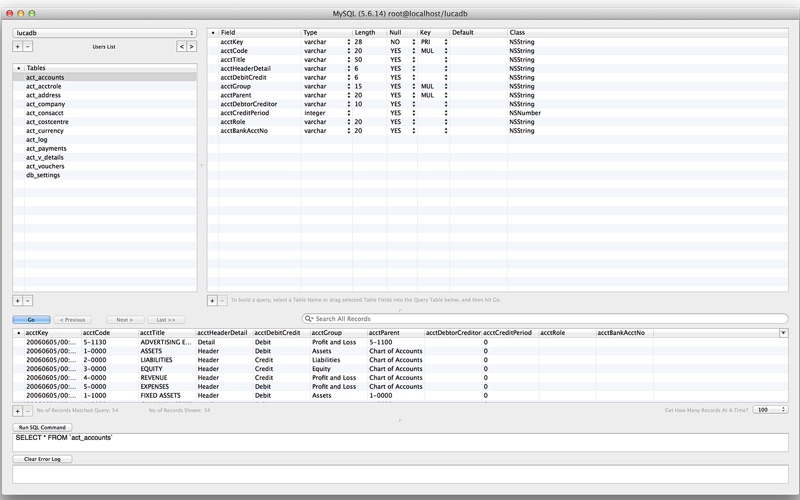Select the ASSETS record row
Viewport: 800px width, 500px height.
coord(401,351)
